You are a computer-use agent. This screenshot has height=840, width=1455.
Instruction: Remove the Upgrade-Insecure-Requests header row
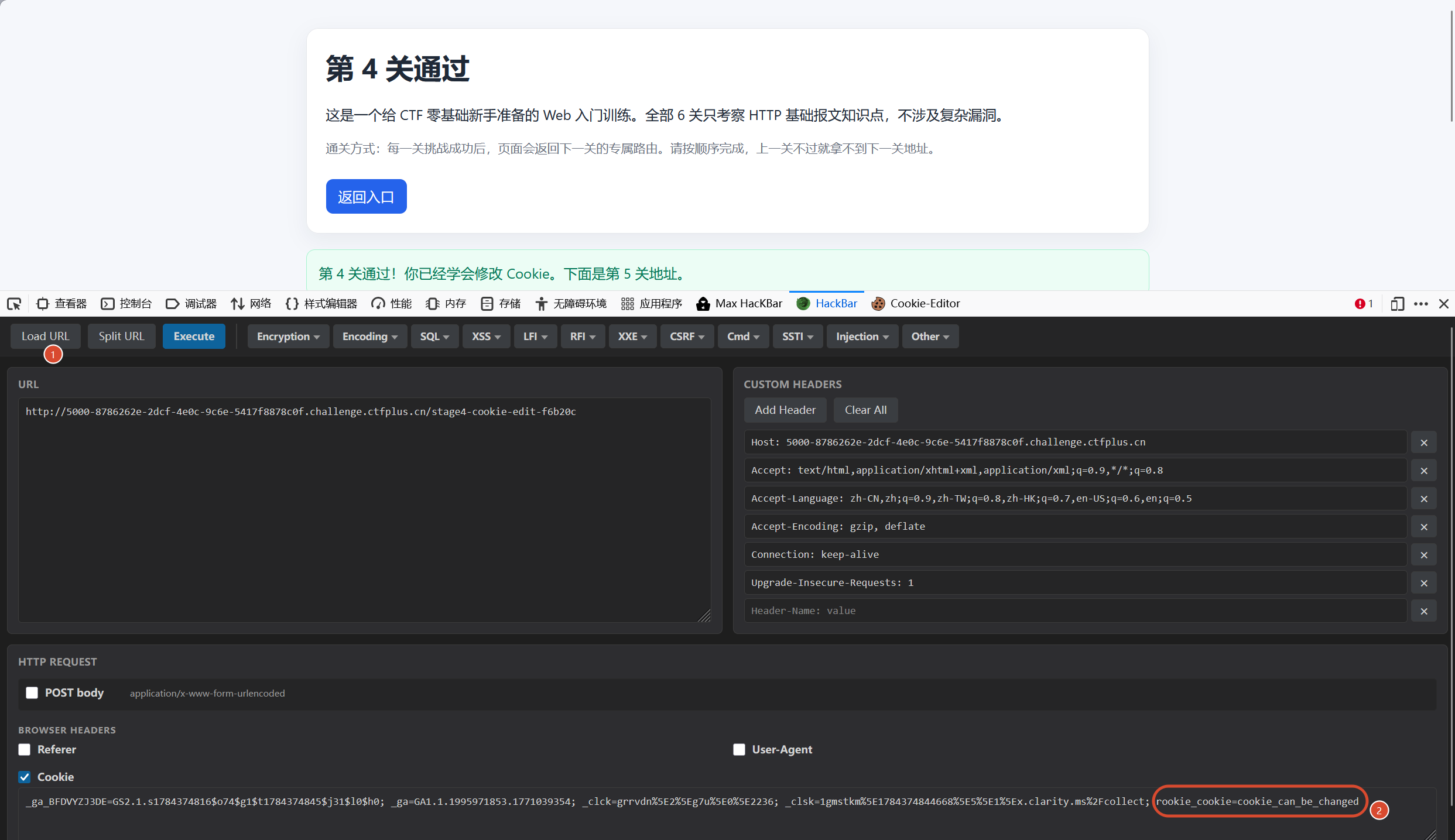[1424, 583]
